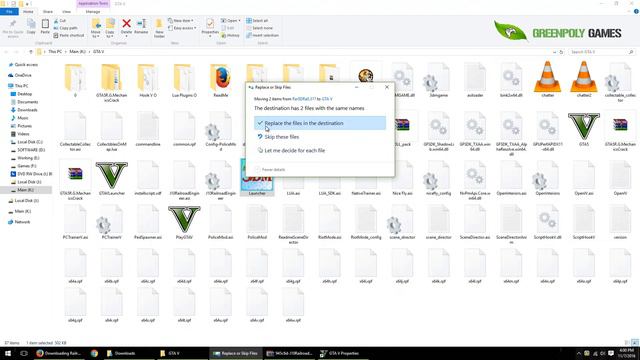Click the address bar refresh icon
This screenshot has height=360, width=640.
[x=561, y=52]
